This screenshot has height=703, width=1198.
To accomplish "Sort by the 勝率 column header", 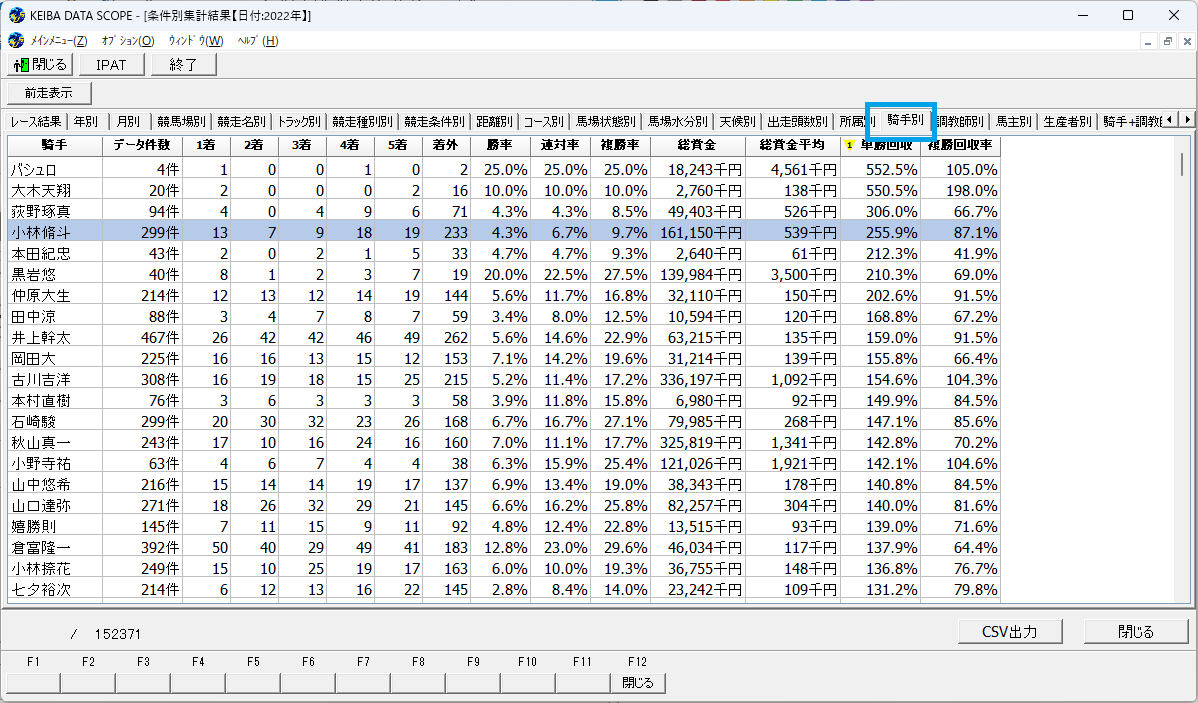I will tap(500, 144).
